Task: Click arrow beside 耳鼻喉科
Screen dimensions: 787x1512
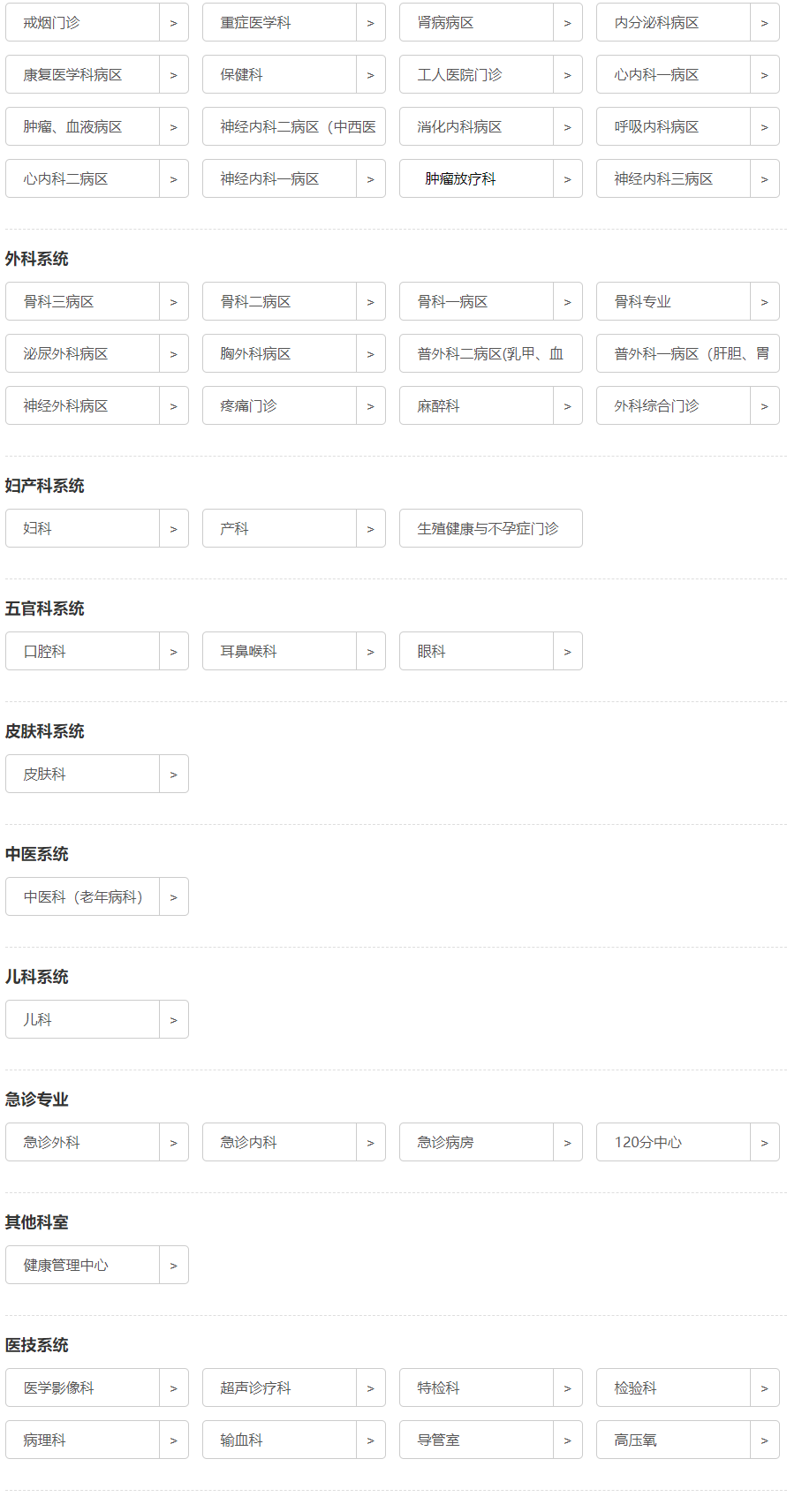Action: [370, 652]
